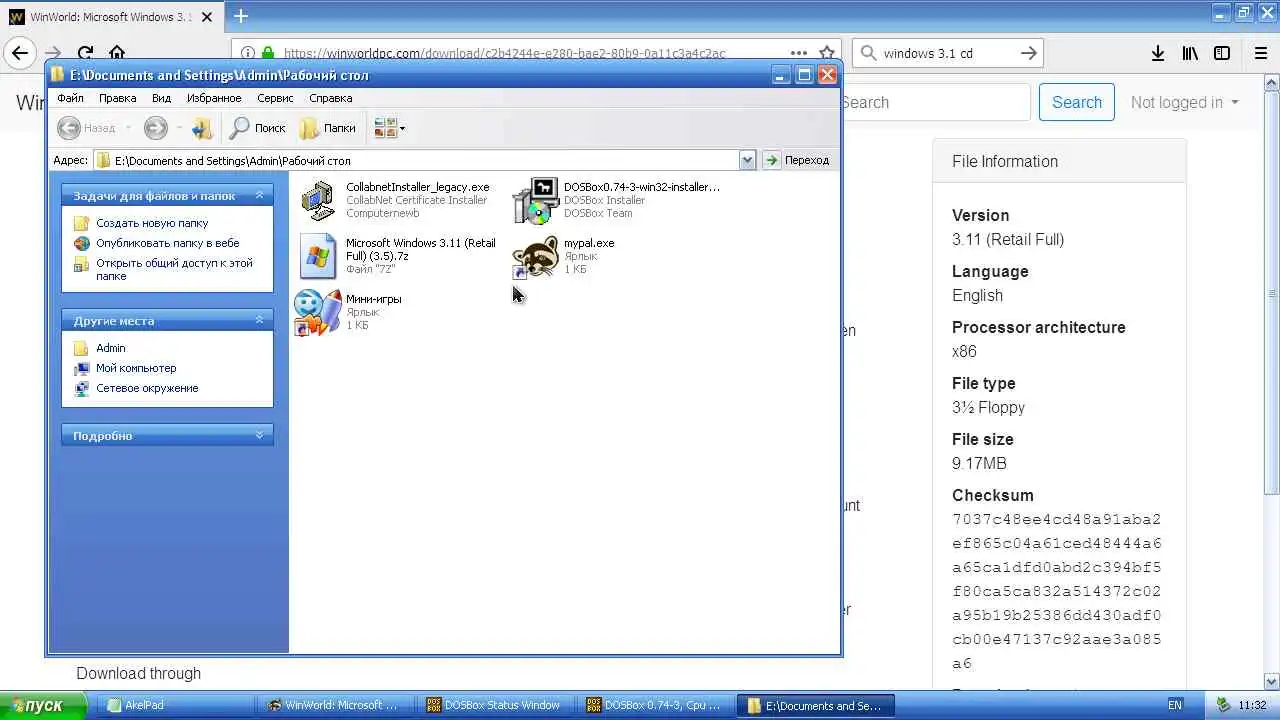
Task: Toggle the browser sidebar icon
Action: 1222,53
